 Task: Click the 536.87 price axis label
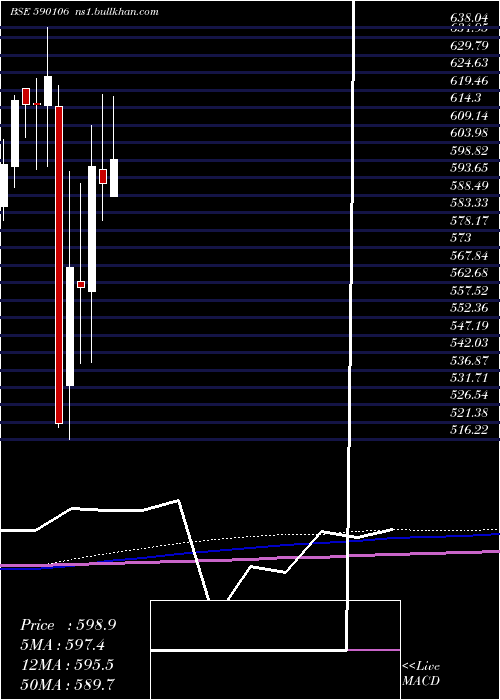(469, 360)
